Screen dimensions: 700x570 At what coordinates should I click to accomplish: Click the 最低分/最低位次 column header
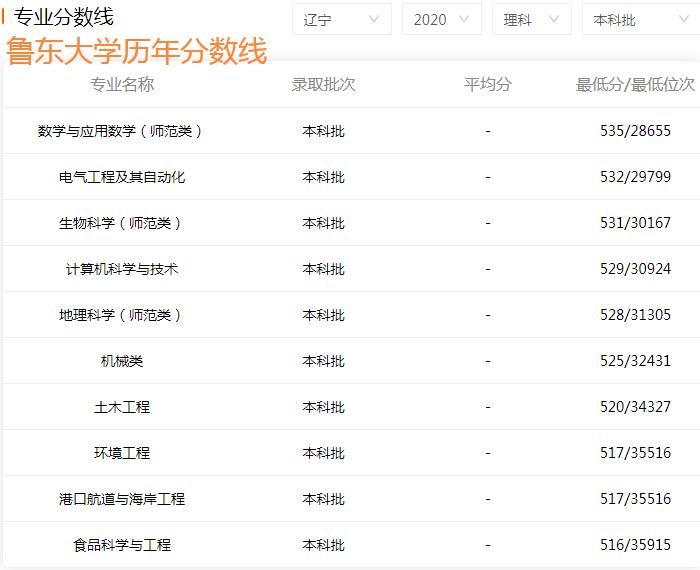(x=635, y=84)
